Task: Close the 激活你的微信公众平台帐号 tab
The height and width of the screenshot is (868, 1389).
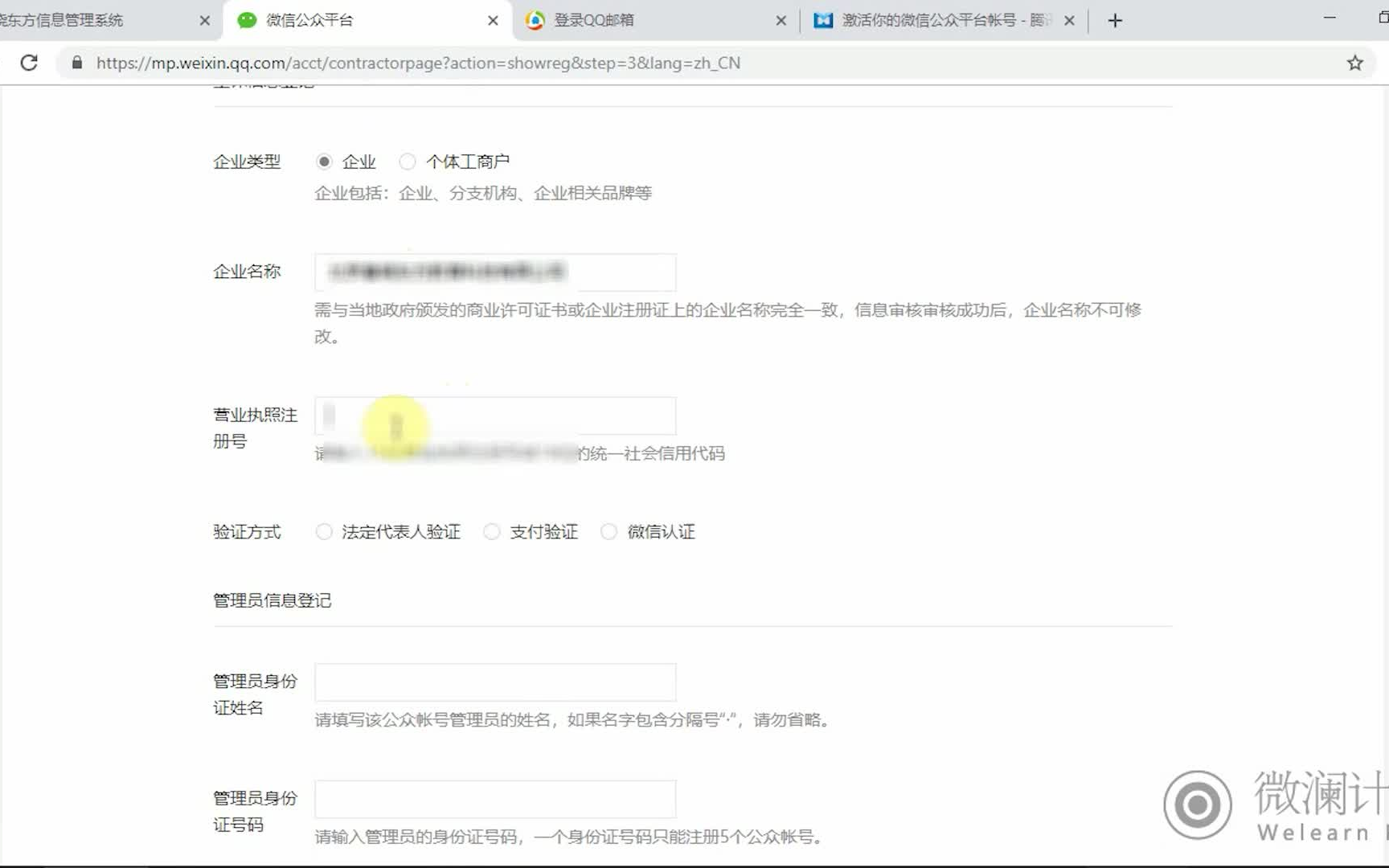Action: point(1069,21)
